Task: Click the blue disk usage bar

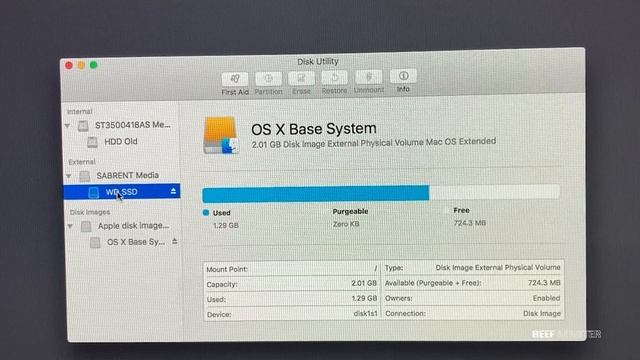Action: (x=316, y=194)
